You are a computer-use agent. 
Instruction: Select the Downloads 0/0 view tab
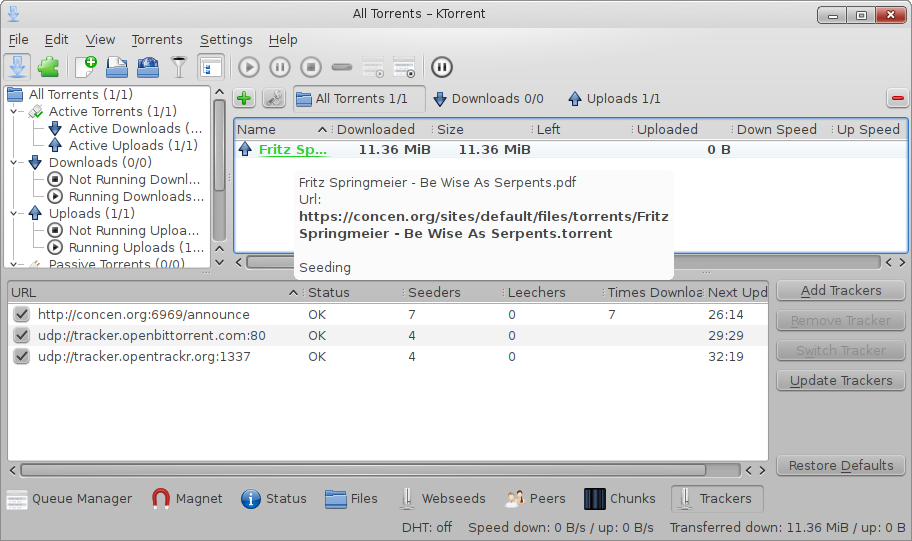pyautogui.click(x=489, y=98)
